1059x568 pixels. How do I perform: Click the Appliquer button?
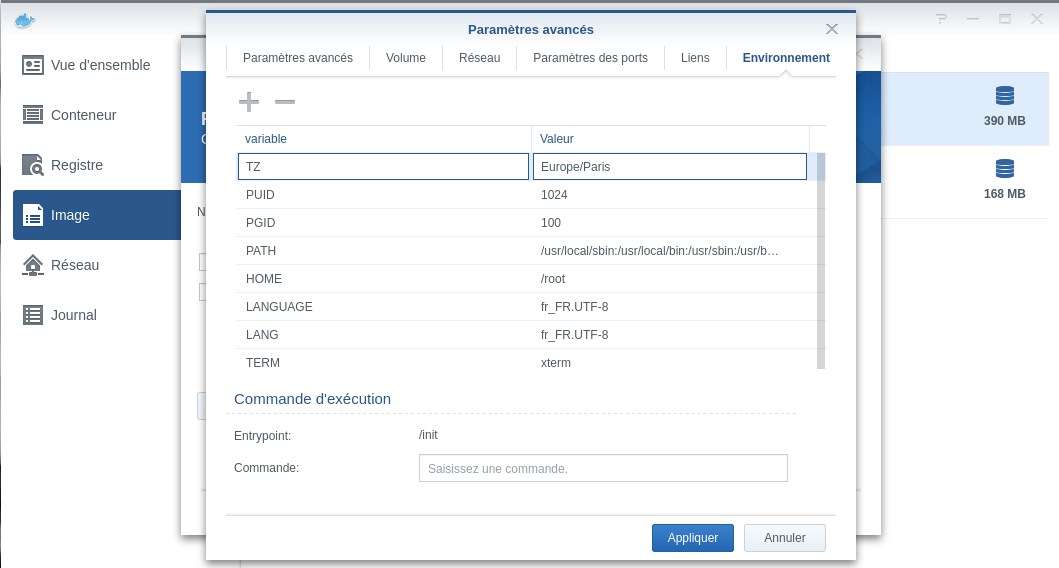pos(692,538)
